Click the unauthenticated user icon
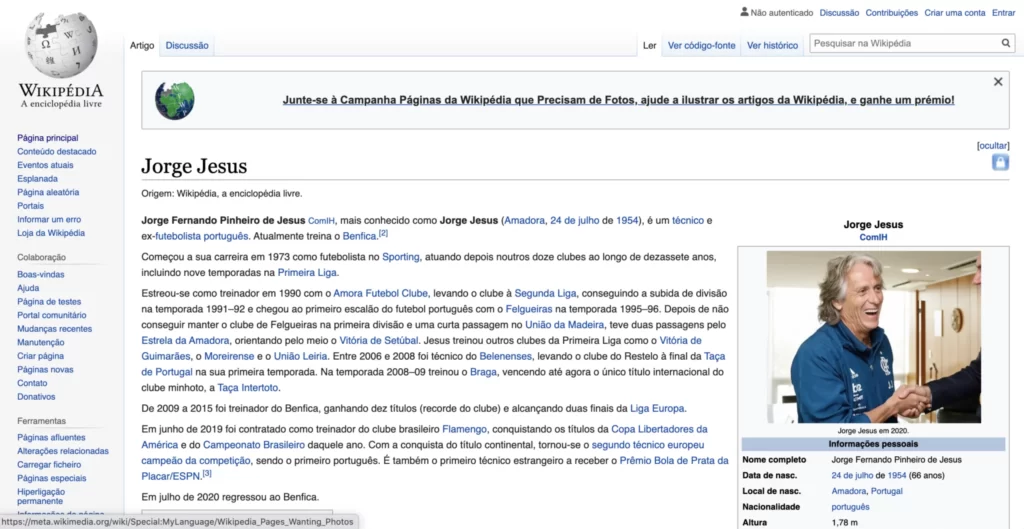 (744, 12)
